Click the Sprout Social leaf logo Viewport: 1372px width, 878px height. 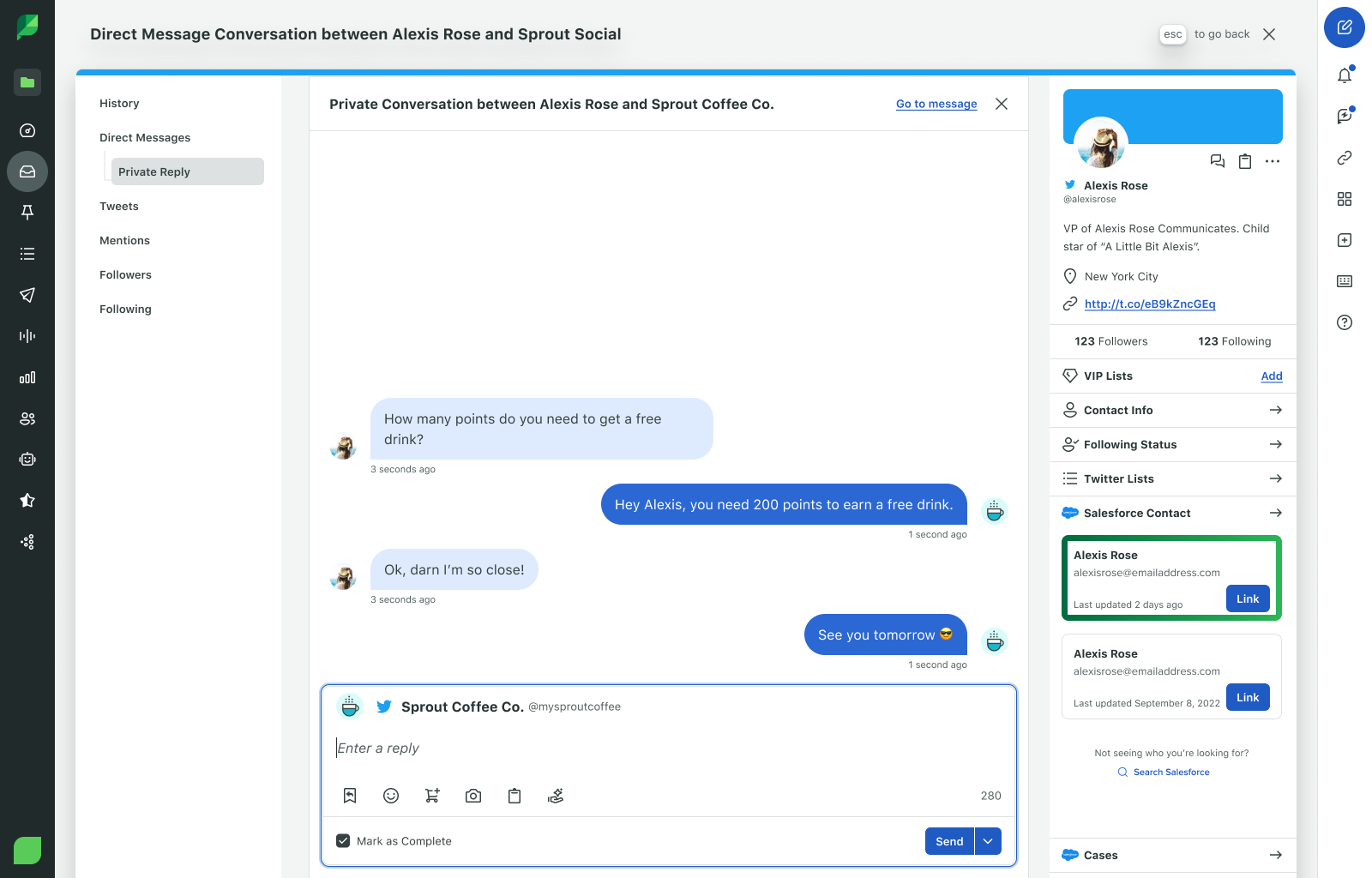(x=27, y=27)
